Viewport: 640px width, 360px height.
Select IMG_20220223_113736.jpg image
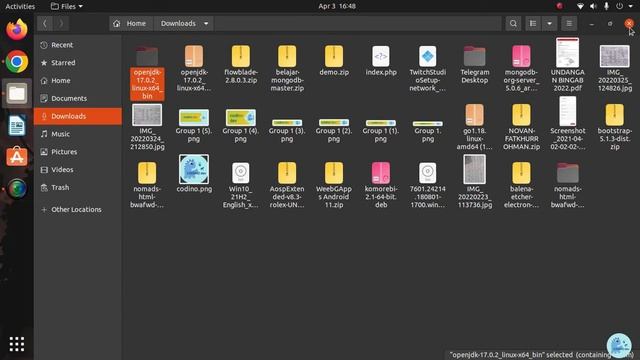pyautogui.click(x=474, y=182)
